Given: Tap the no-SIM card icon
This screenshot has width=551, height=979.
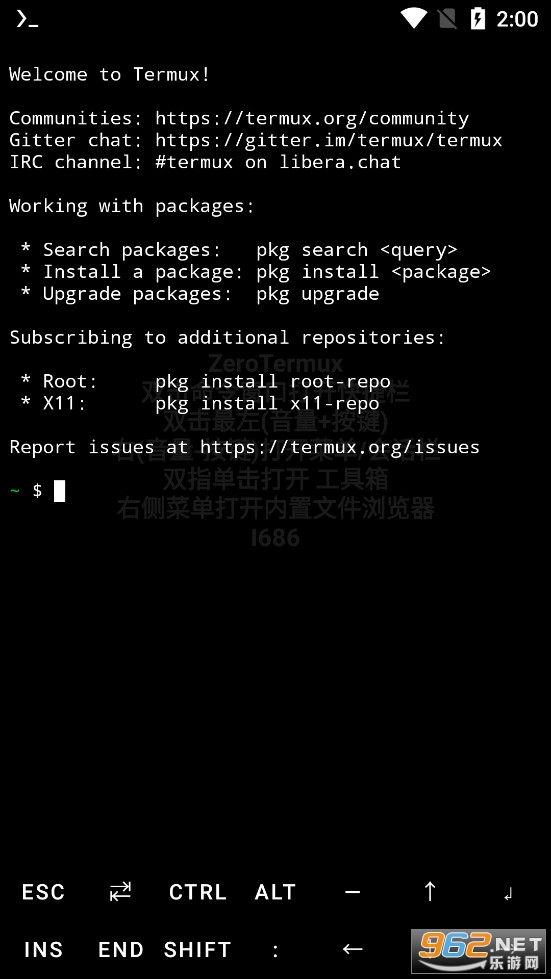Looking at the screenshot, I should click(x=447, y=19).
